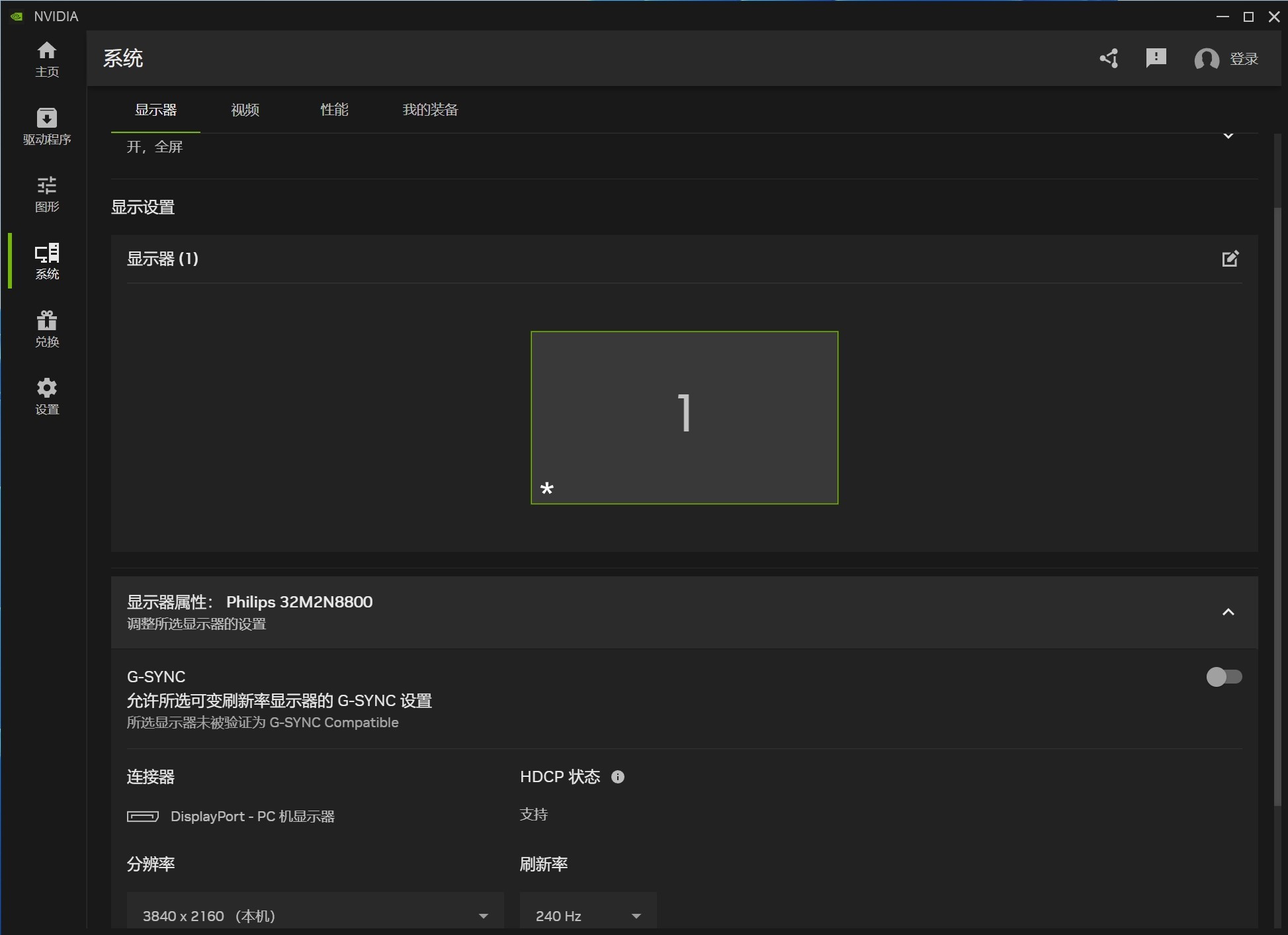Screen dimensions: 1288x935
Task: Toggle G-SYNC enable switch
Action: point(1224,677)
